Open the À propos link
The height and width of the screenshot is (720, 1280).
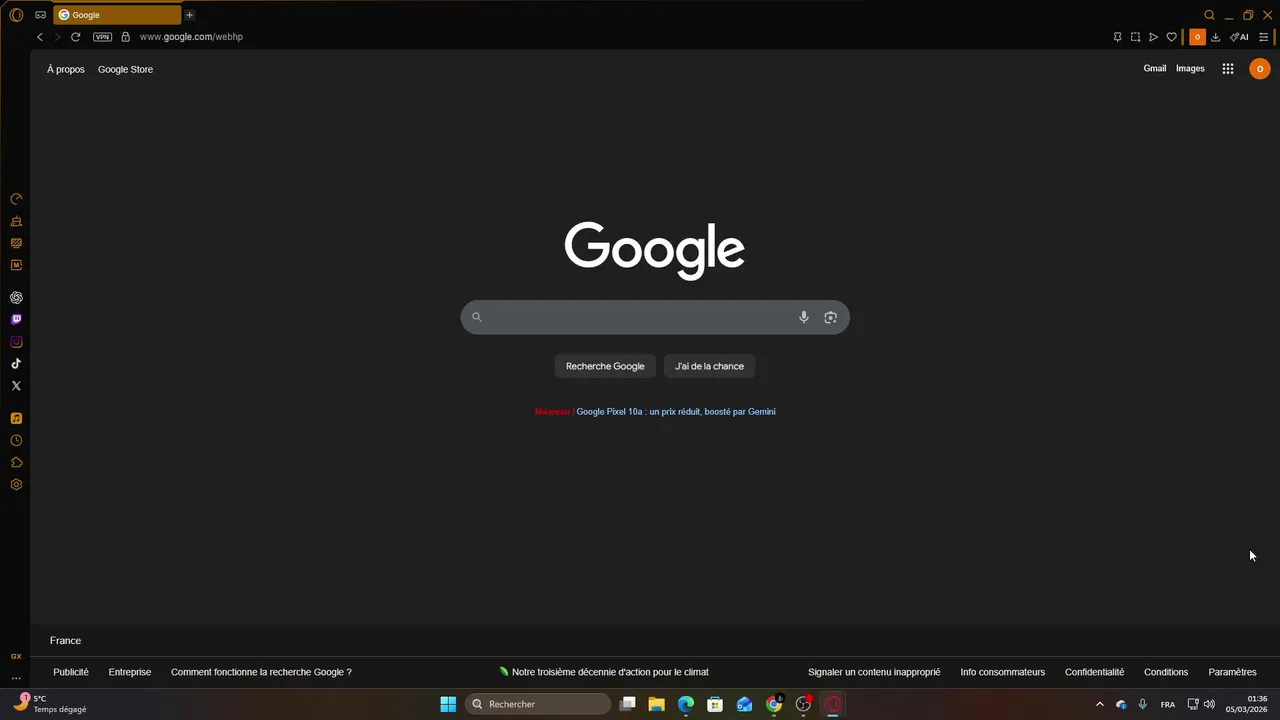[x=66, y=70]
